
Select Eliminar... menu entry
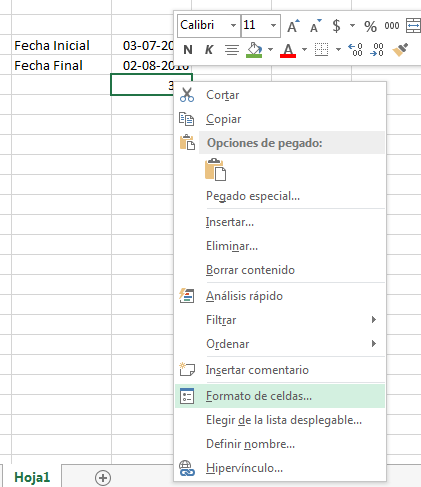(279, 246)
